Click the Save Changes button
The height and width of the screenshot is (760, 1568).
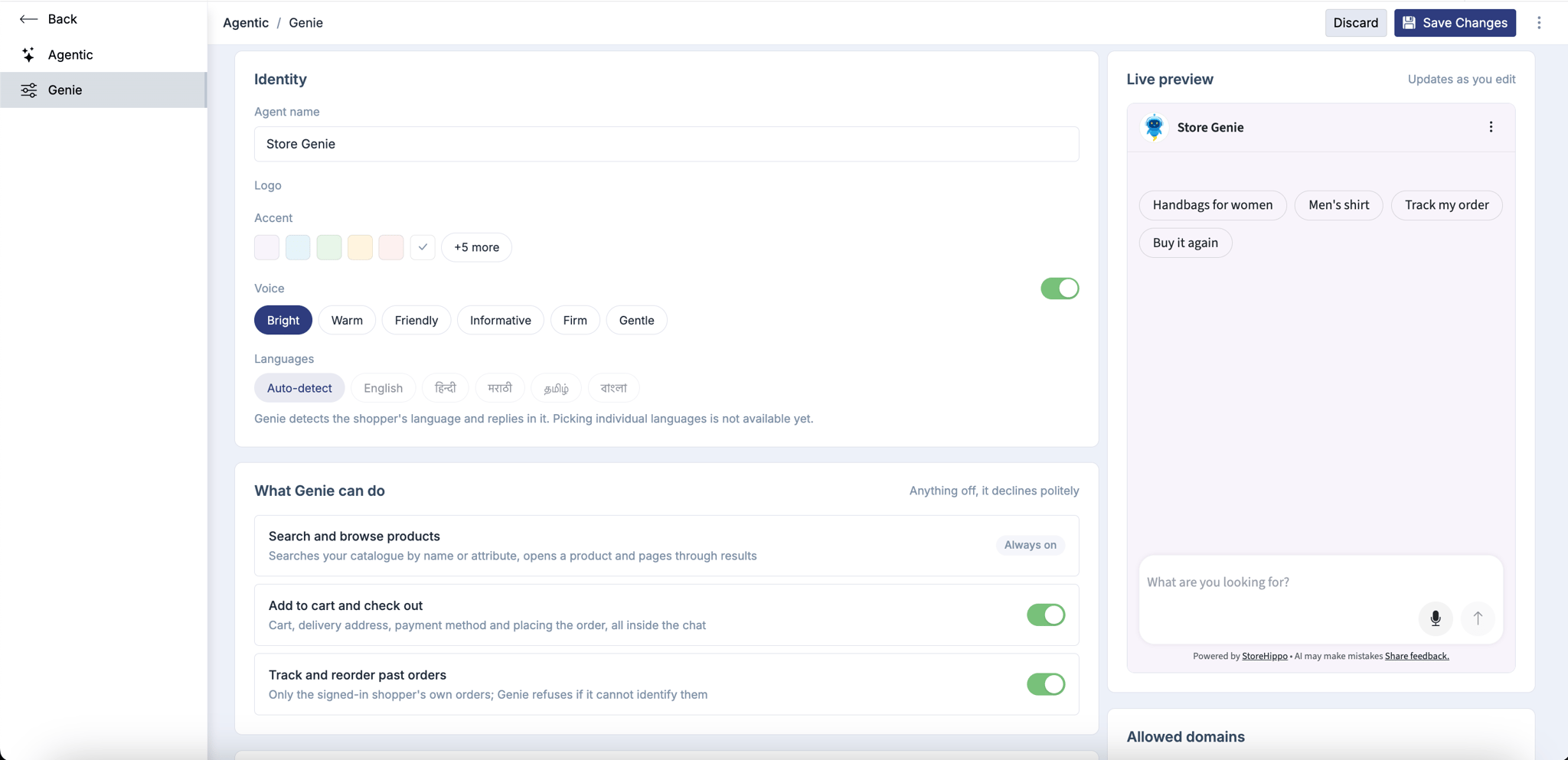pos(1455,23)
